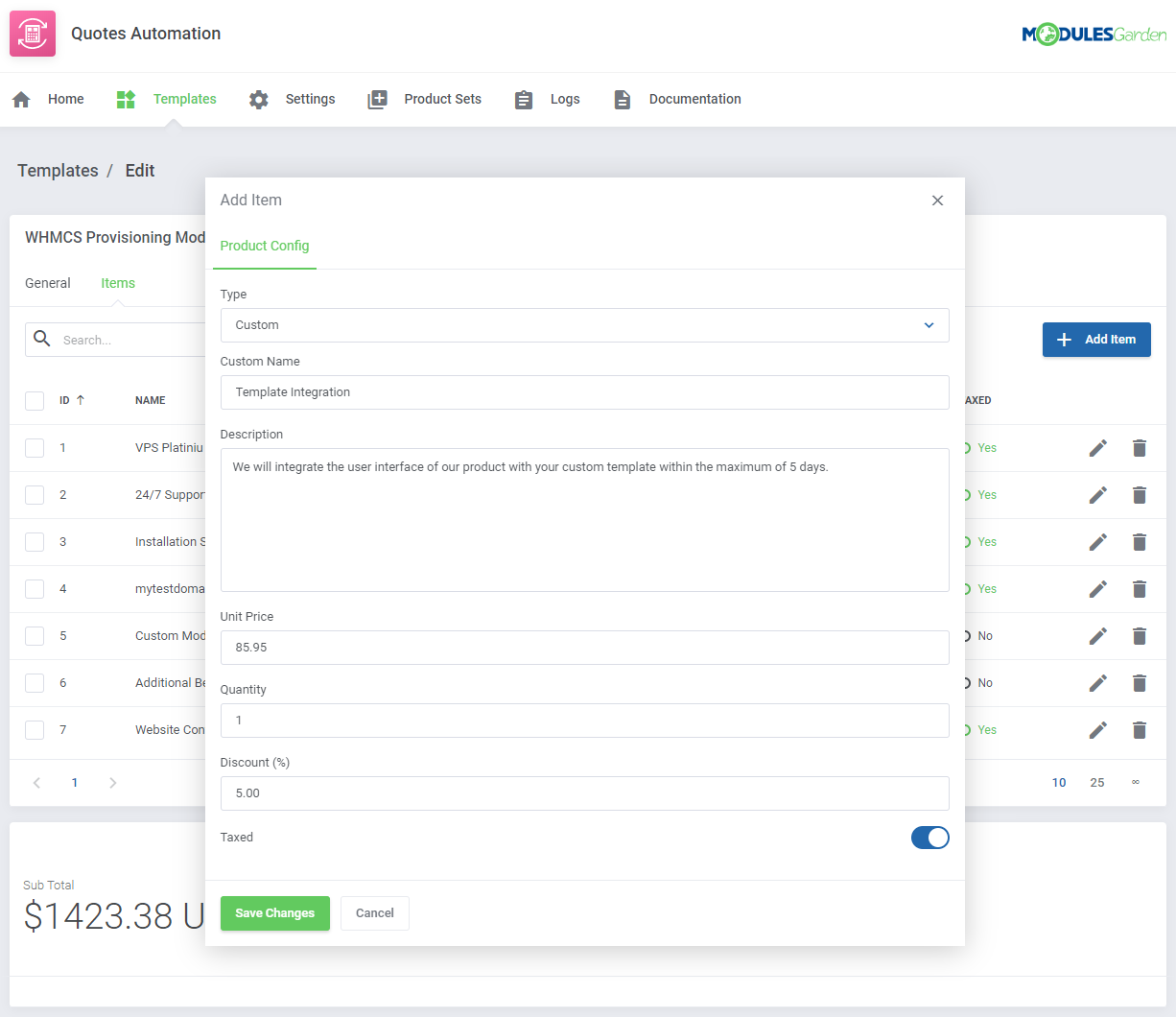Click the search magnifier icon
The image size is (1176, 1017).
(42, 339)
